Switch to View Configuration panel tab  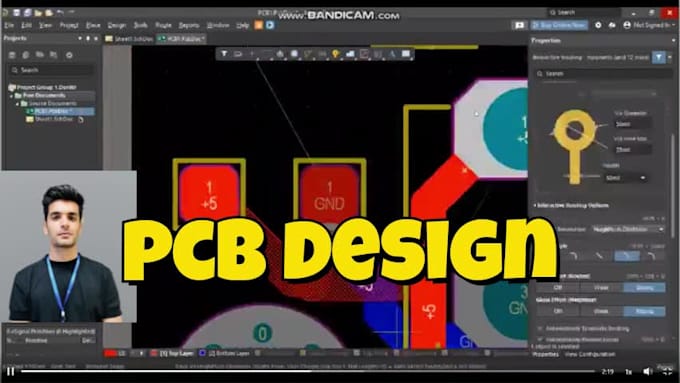point(590,354)
